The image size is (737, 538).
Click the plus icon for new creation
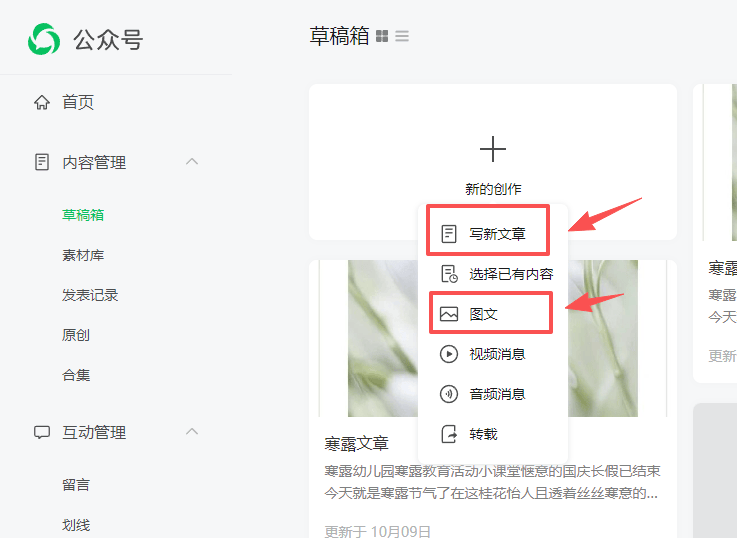click(493, 150)
